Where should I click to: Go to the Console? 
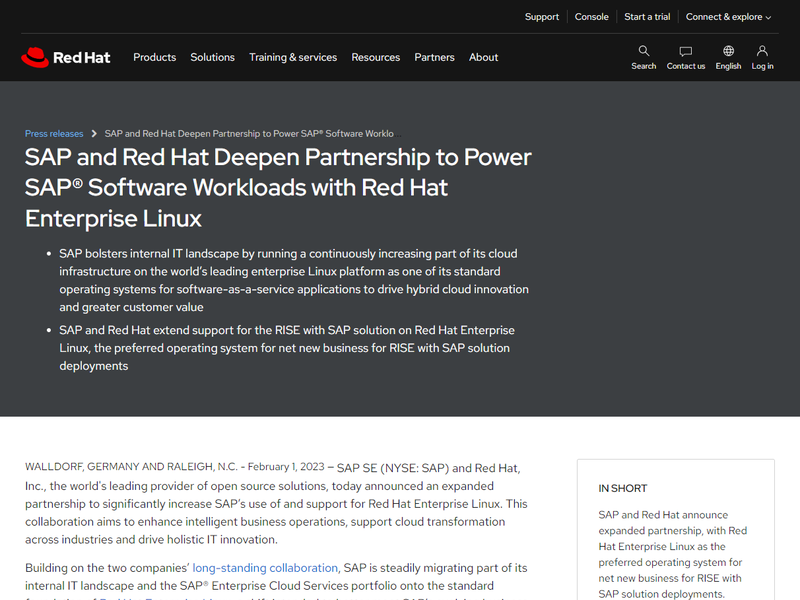[591, 17]
